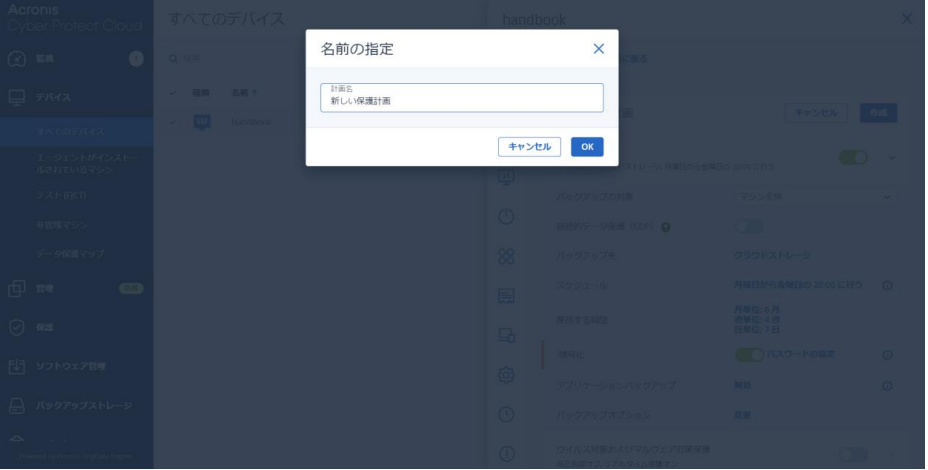Click the 計画名 text input field

pos(462,98)
